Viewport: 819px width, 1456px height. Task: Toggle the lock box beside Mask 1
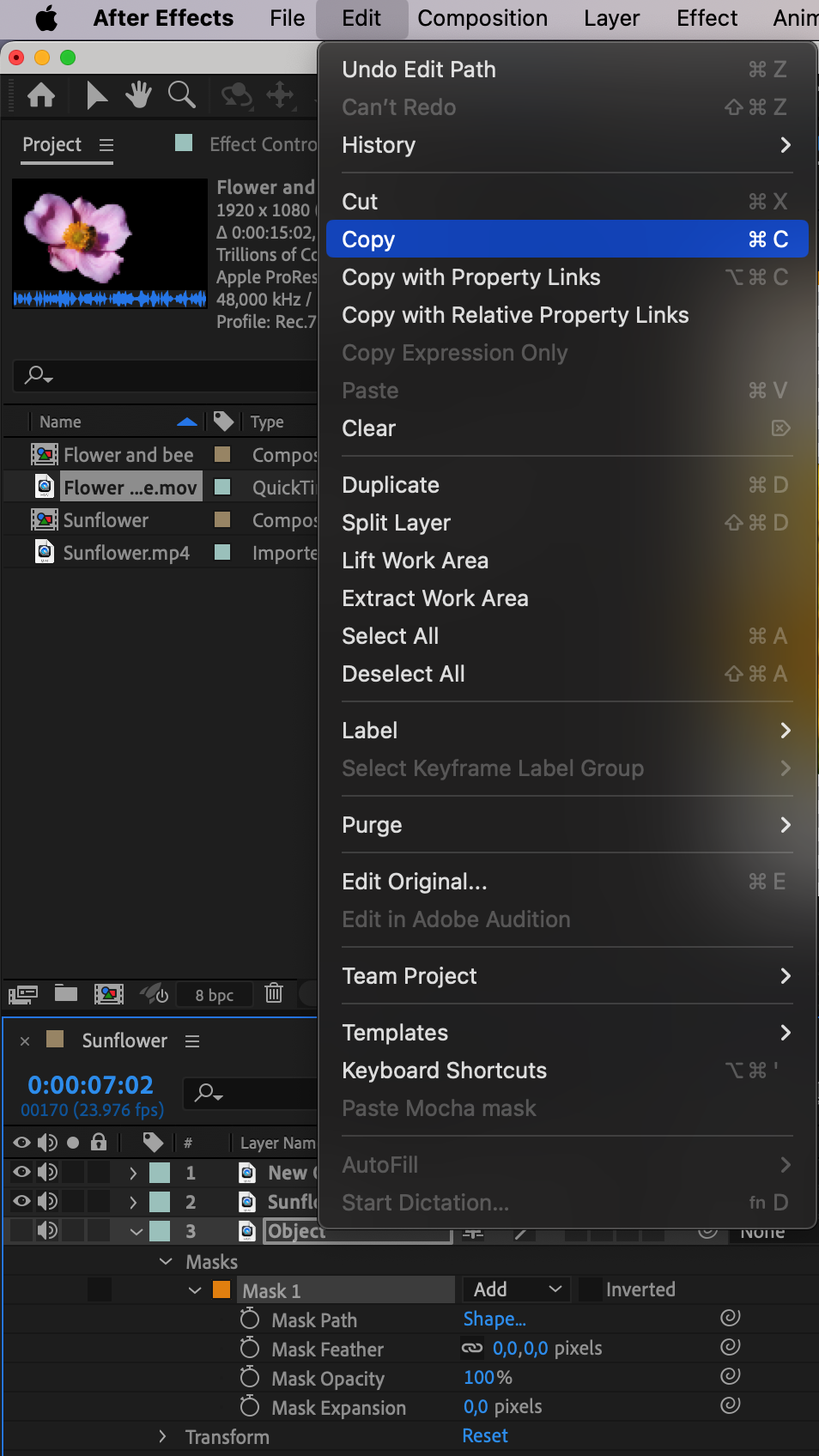100,1289
